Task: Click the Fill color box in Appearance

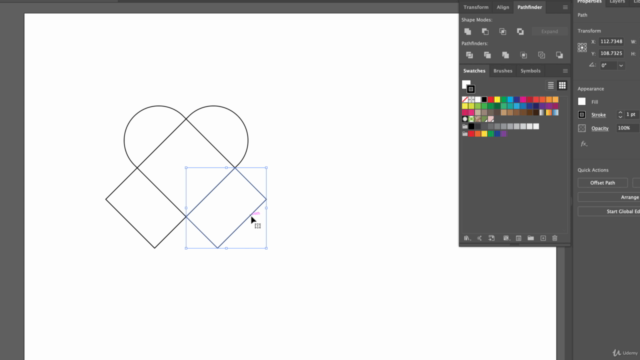Action: pyautogui.click(x=582, y=102)
